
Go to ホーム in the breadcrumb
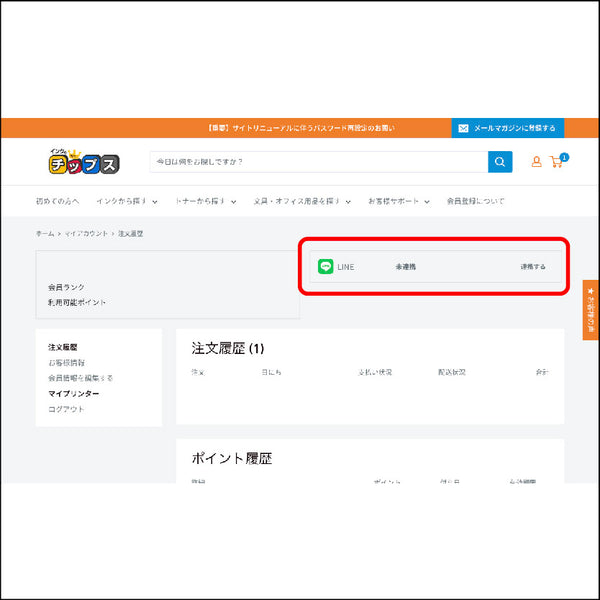(45, 233)
